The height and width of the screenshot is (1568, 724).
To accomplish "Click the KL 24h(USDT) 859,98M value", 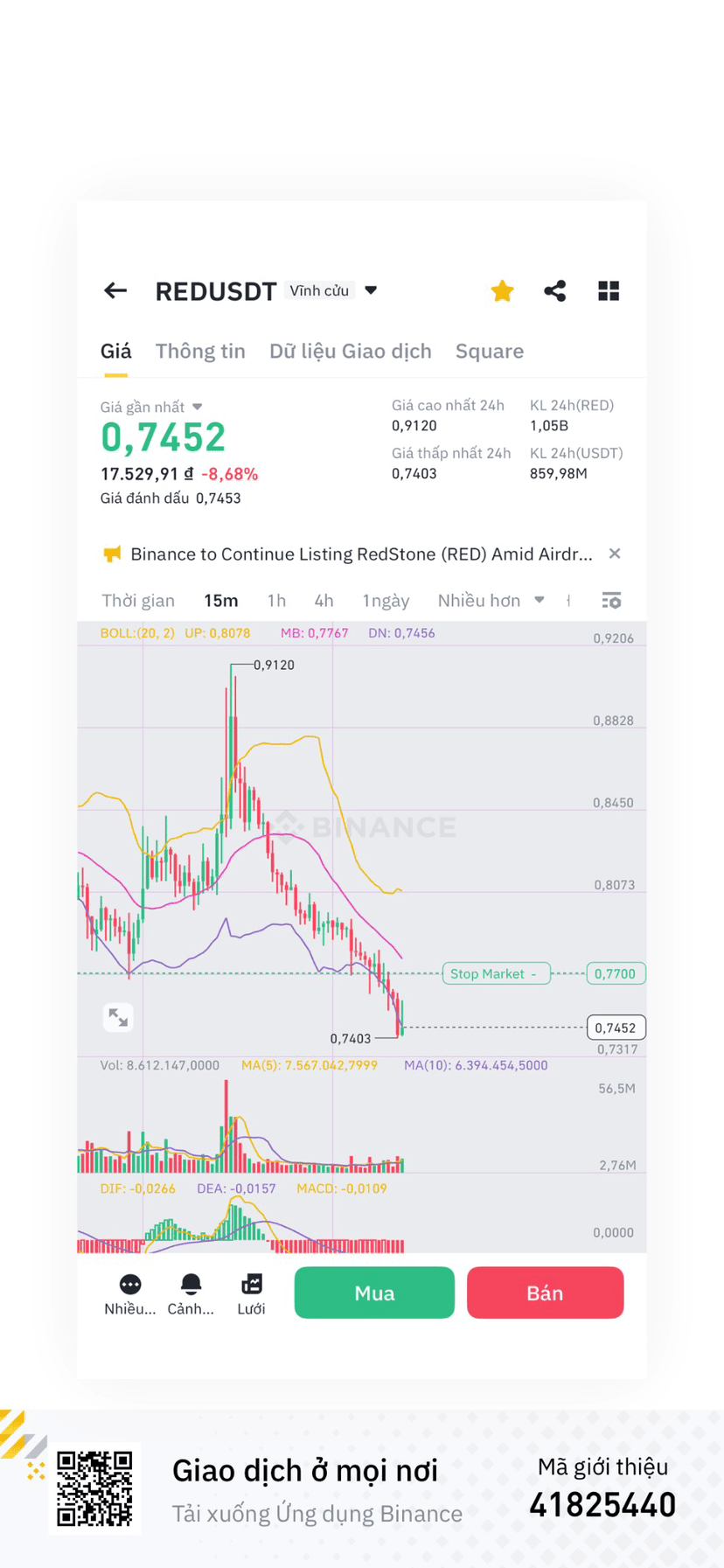I will 559,474.
